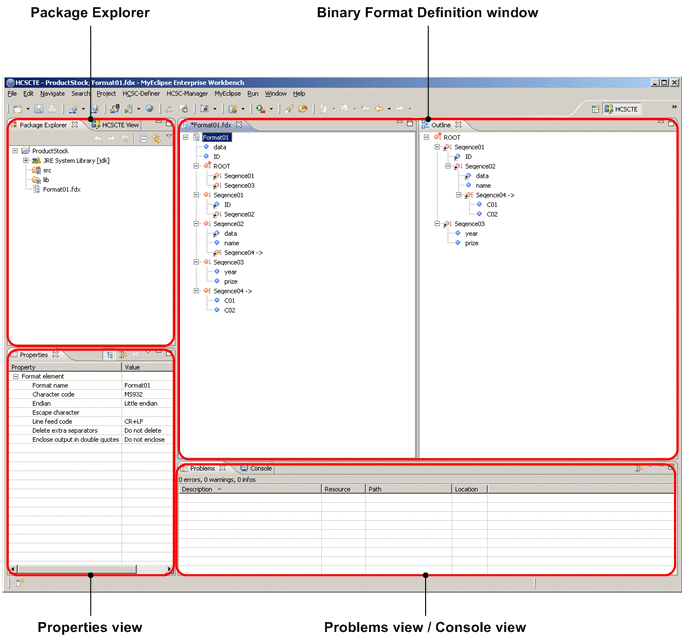Switch to the HCSCTE View tab

pos(116,125)
